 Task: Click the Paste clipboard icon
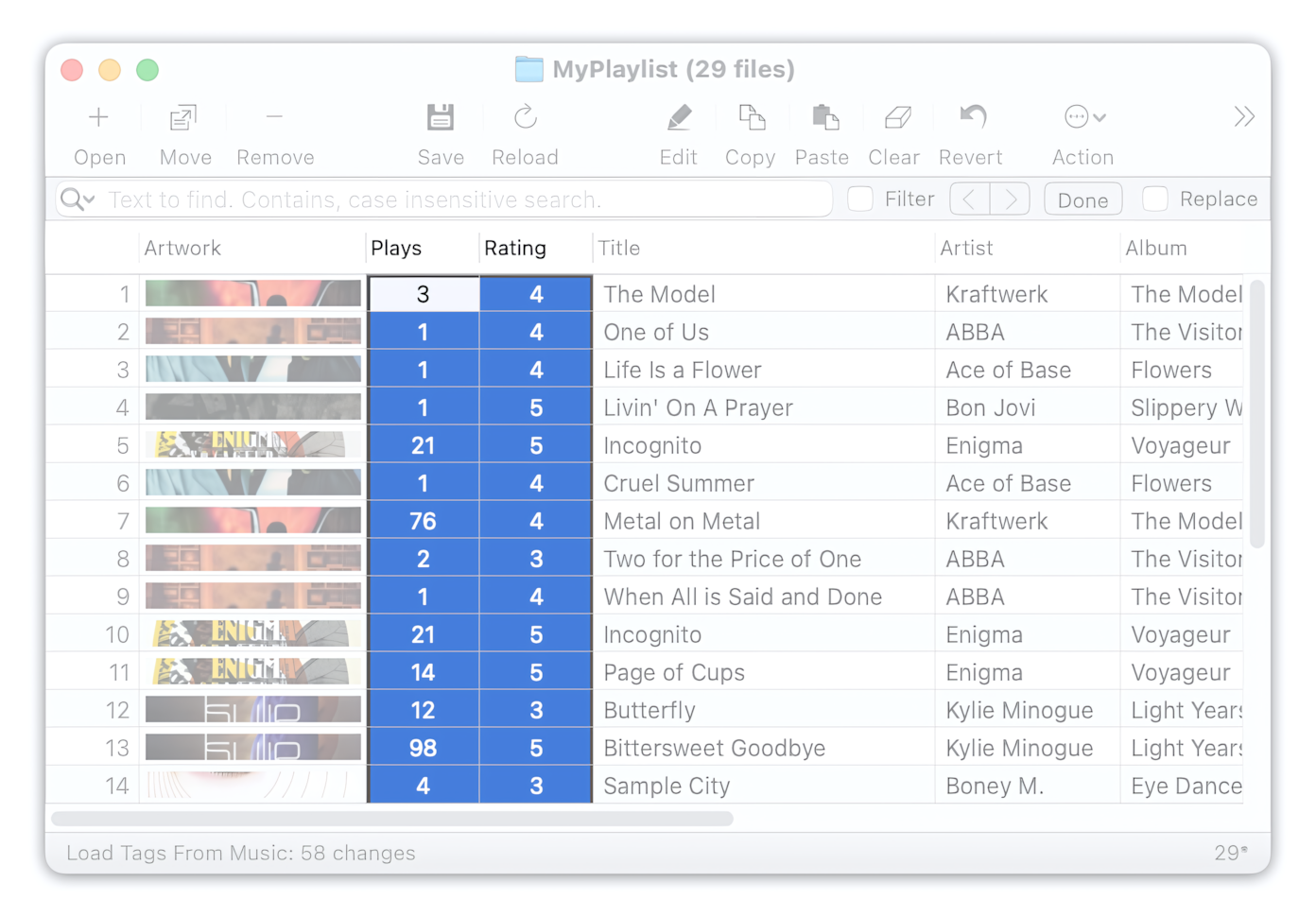pyautogui.click(x=825, y=117)
